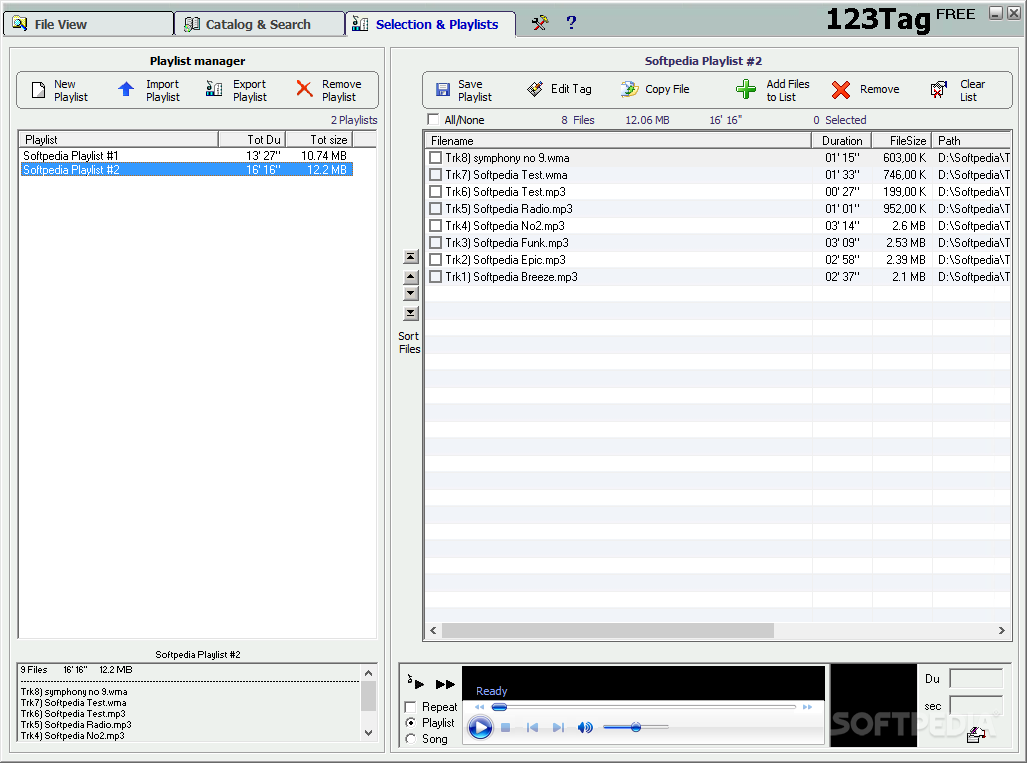Check the box for Trk4) Softpedia No2.mp3

436,226
